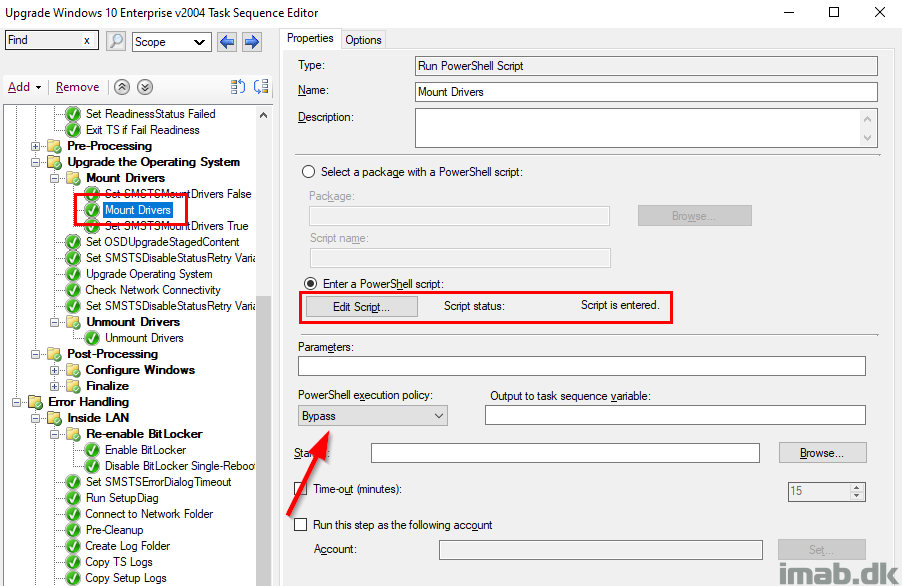Click green check icon of Exit TS if Fail Readiness
This screenshot has height=586, width=902.
[x=73, y=130]
